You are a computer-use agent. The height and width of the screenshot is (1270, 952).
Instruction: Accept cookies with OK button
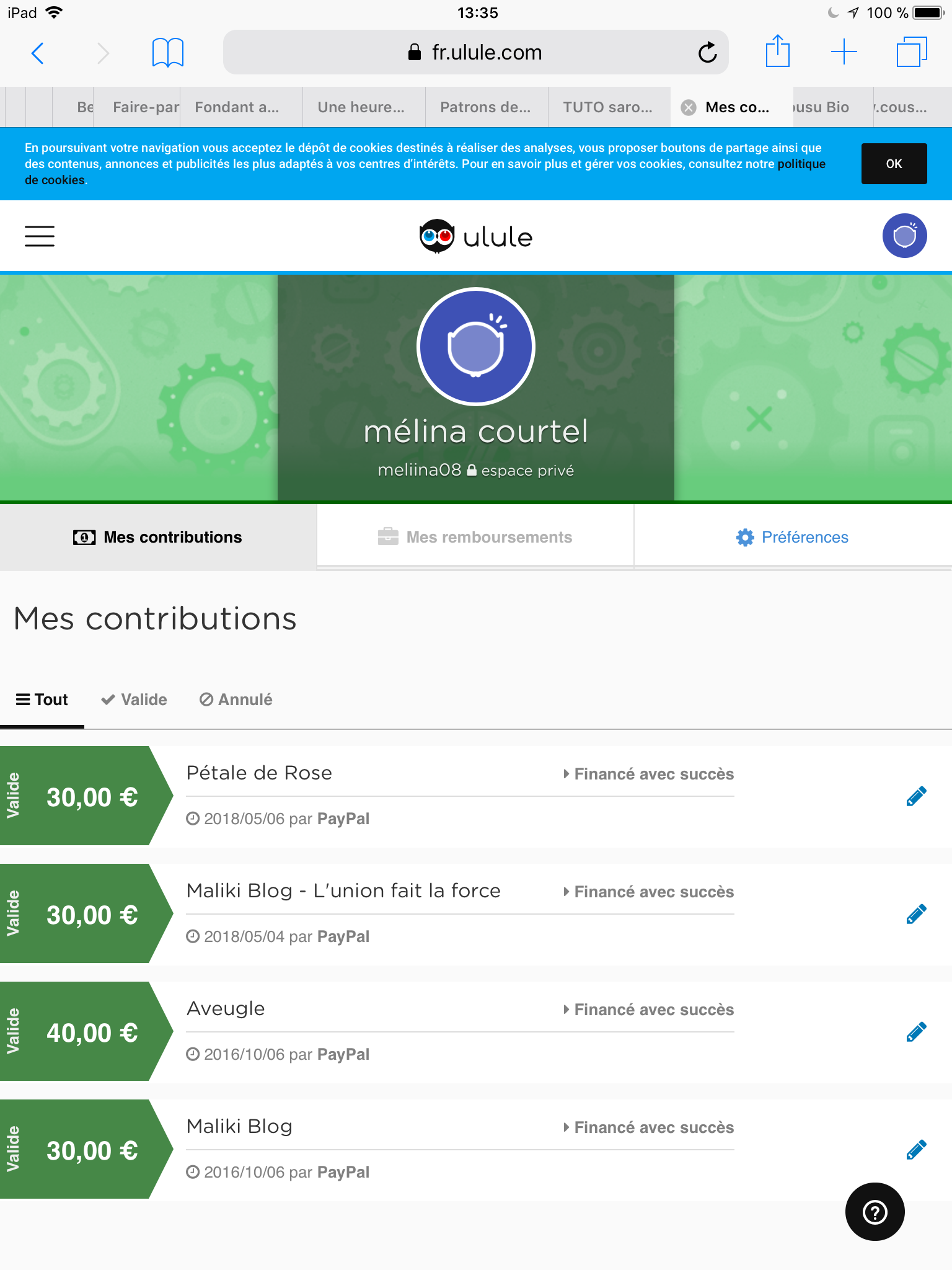[894, 164]
